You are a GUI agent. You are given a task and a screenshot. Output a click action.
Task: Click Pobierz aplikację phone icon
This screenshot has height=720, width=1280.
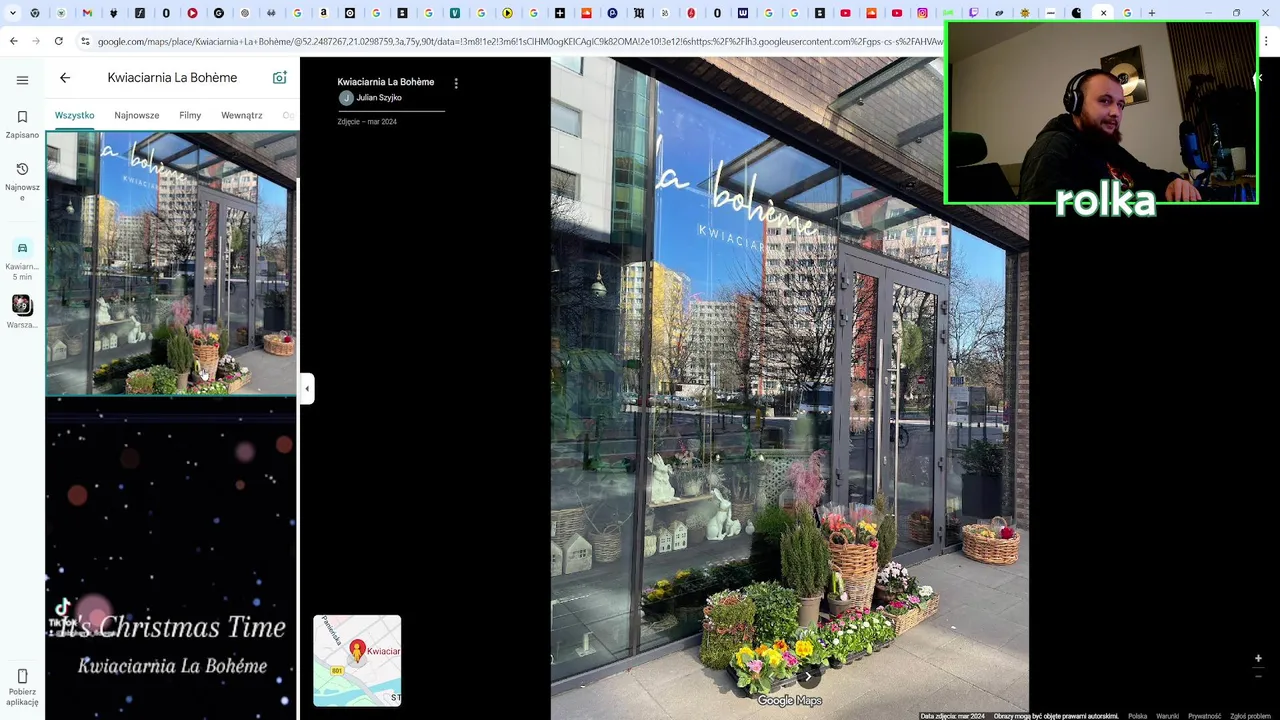click(x=22, y=677)
